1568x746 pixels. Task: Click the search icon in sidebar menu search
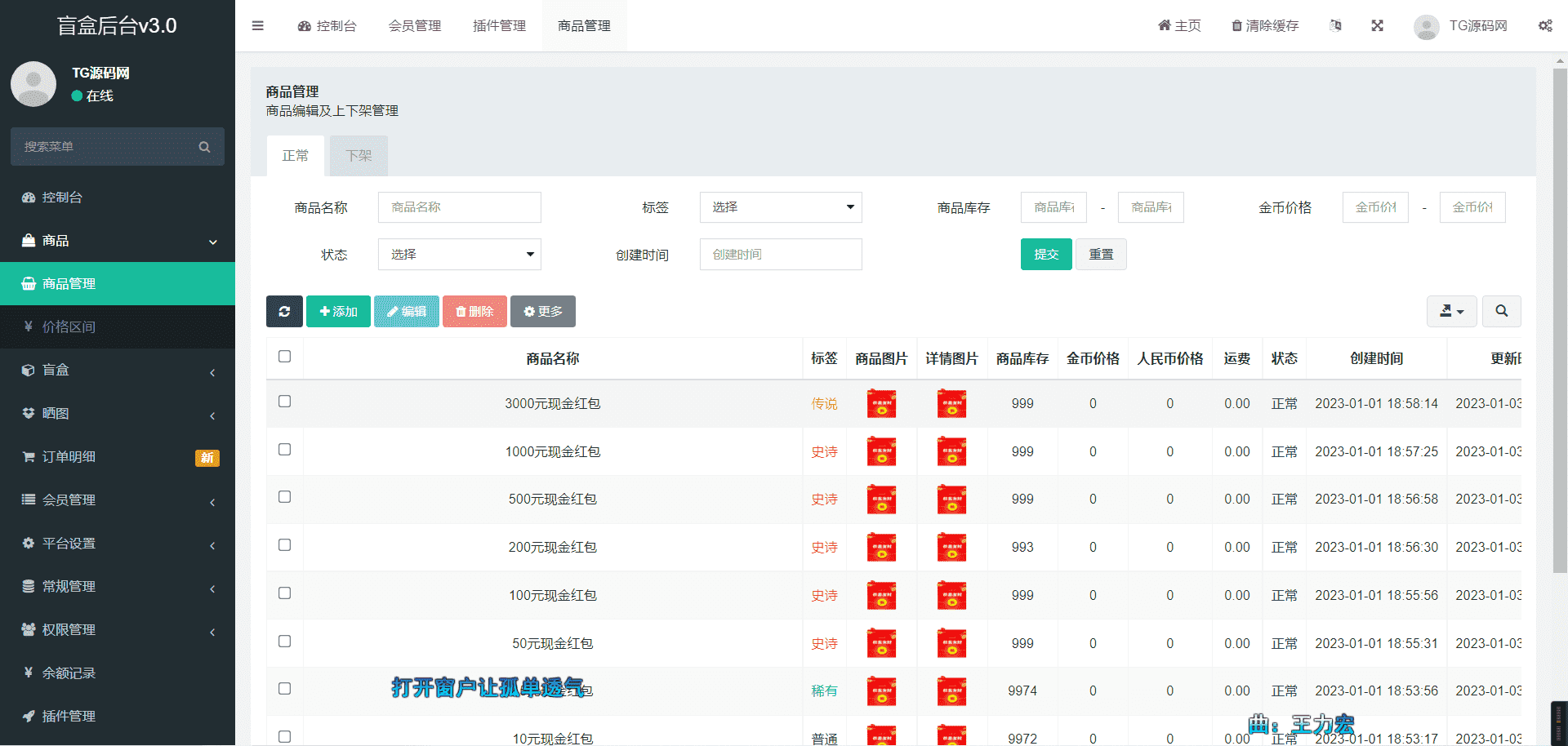204,147
